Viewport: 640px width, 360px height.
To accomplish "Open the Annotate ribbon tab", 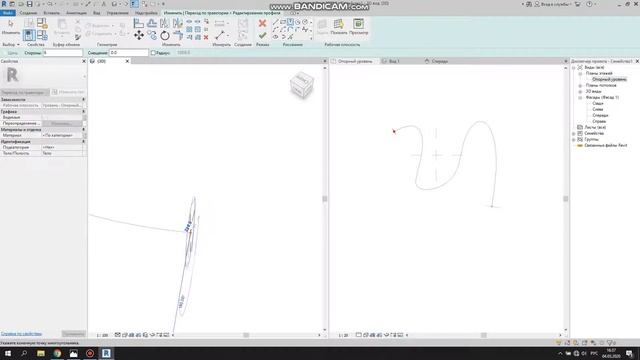I will point(76,13).
